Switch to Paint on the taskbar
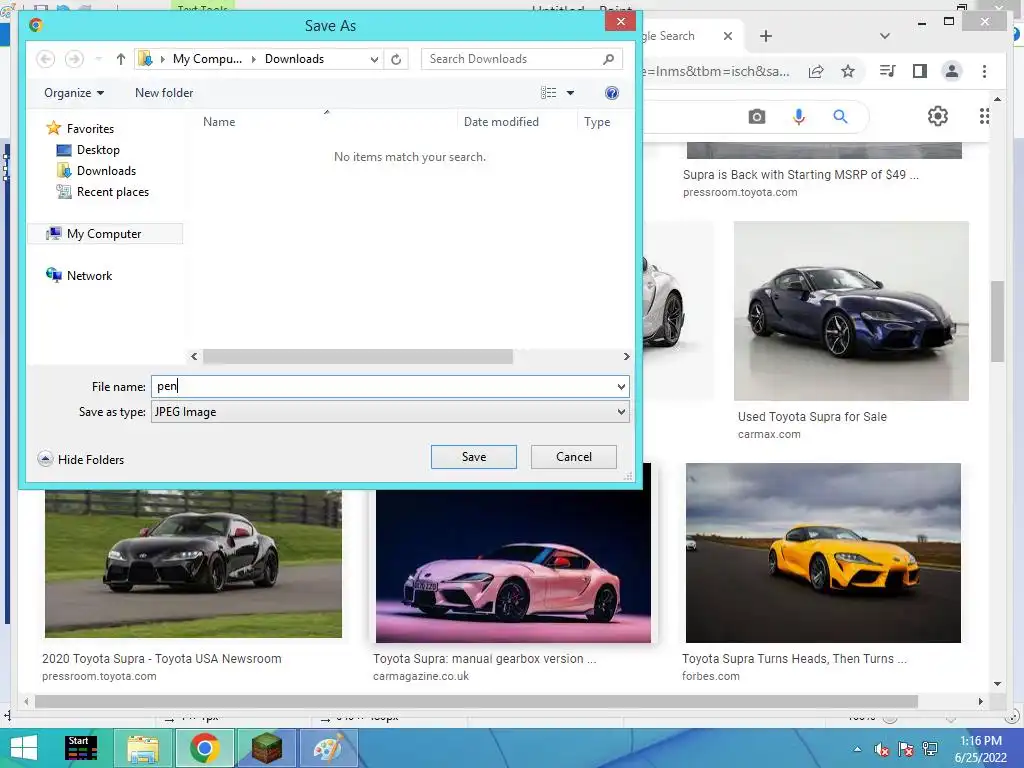The height and width of the screenshot is (768, 1024). 328,748
